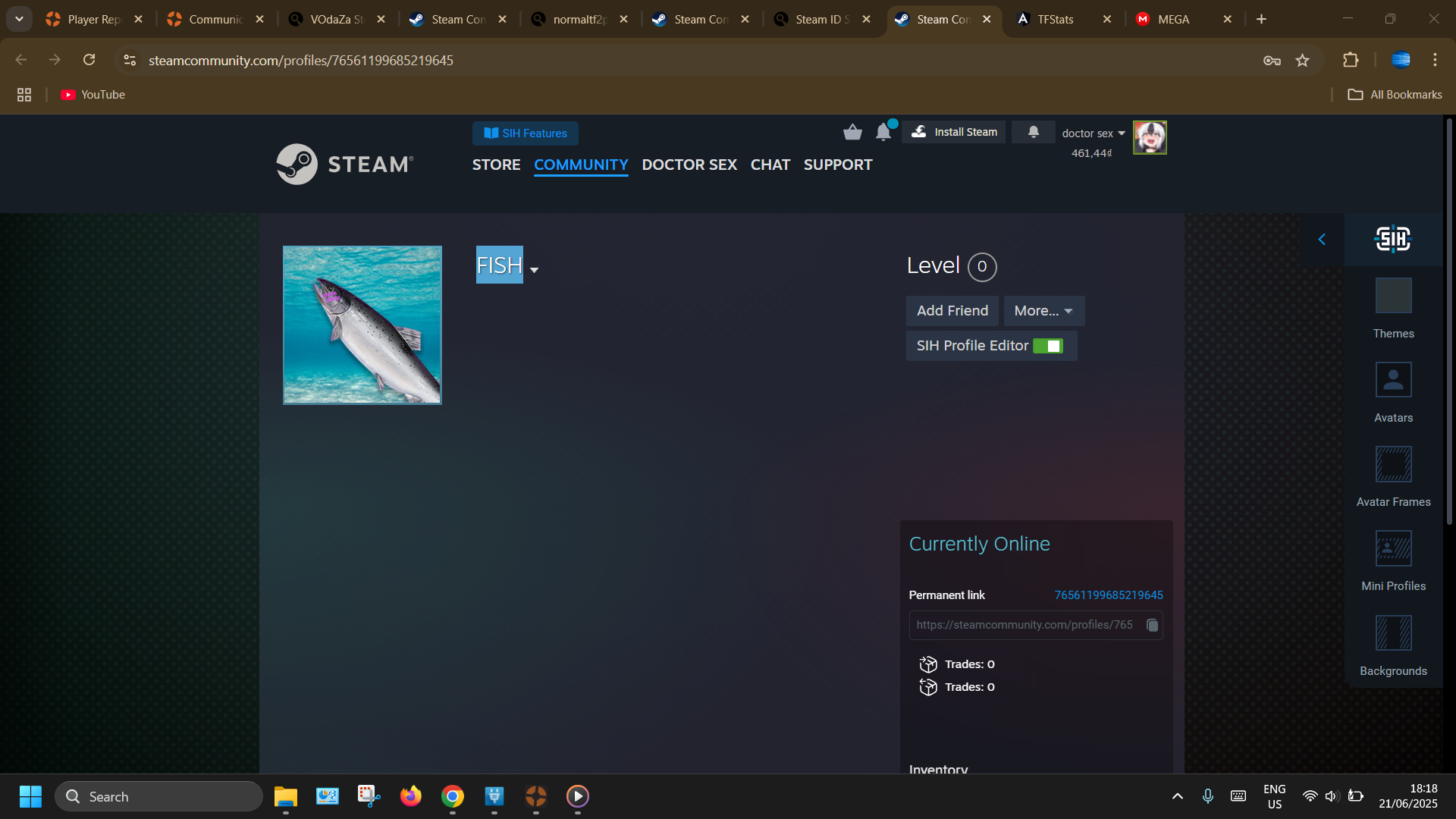Click the Steam logo
Screen dimensions: 1456x819
pos(345,164)
